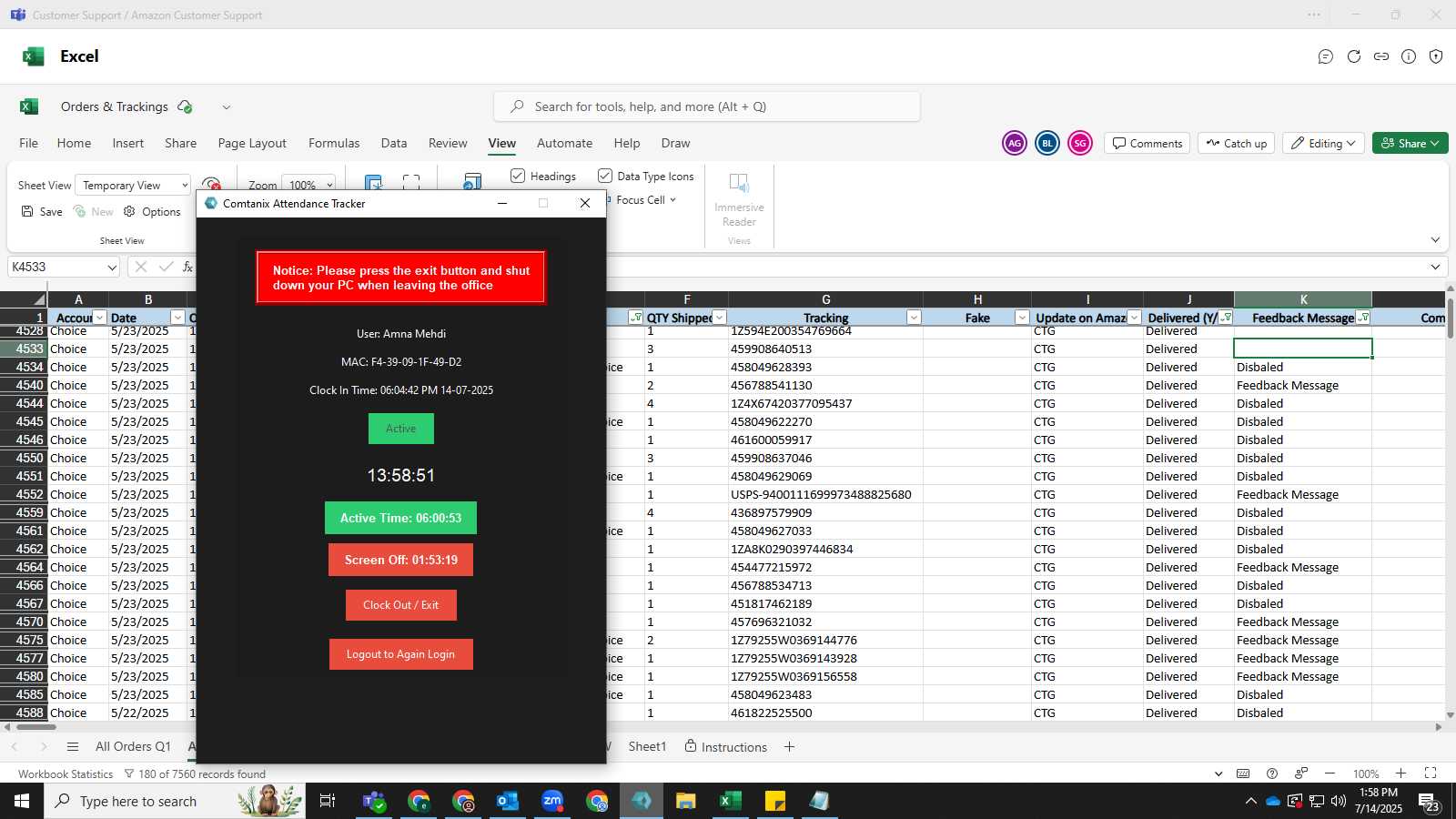Zoom out with the minus icon
The width and height of the screenshot is (1456, 819).
click(1330, 773)
